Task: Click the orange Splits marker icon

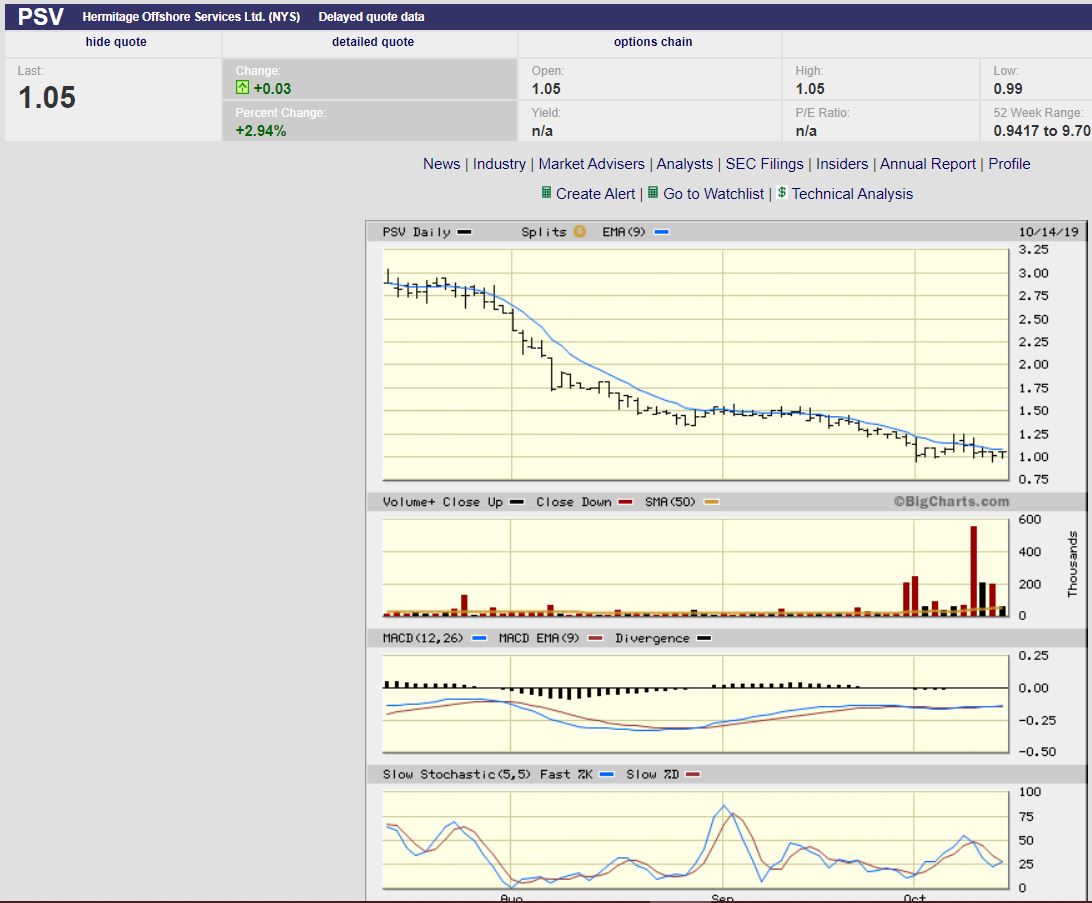Action: (x=579, y=232)
